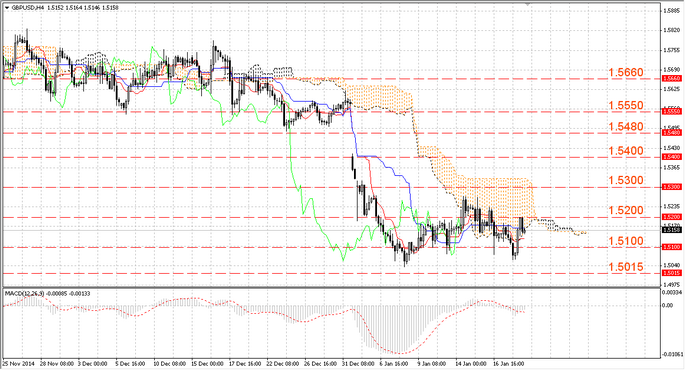Click the 16 Jan 16:00 time label
The width and height of the screenshot is (685, 370).
pyautogui.click(x=509, y=363)
